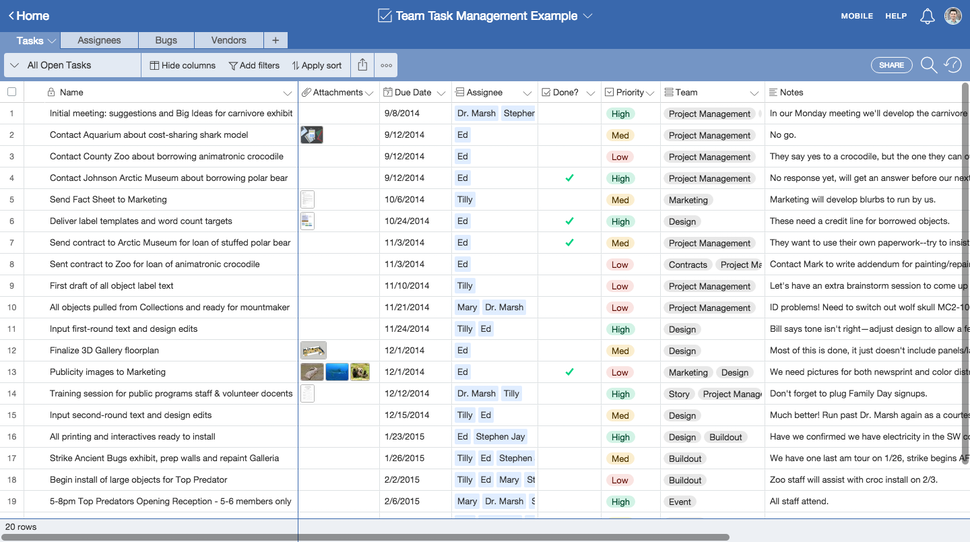Open the Done? column menu arrow
This screenshot has width=970, height=542.
pyautogui.click(x=591, y=93)
